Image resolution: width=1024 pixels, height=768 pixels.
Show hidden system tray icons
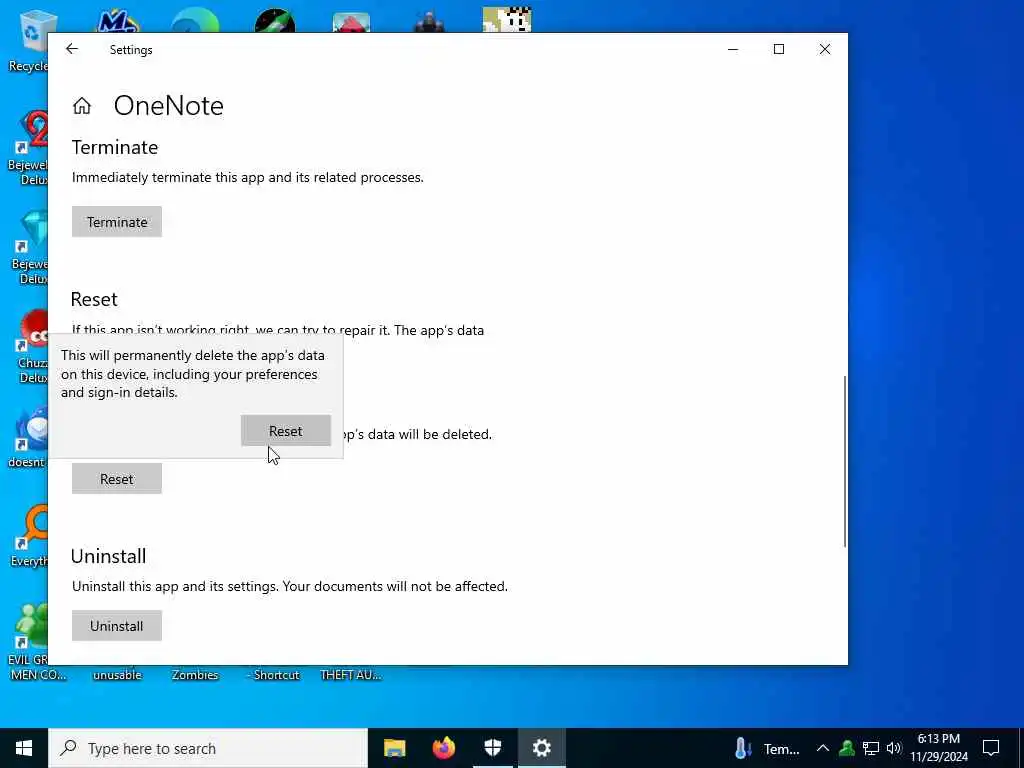coord(823,748)
